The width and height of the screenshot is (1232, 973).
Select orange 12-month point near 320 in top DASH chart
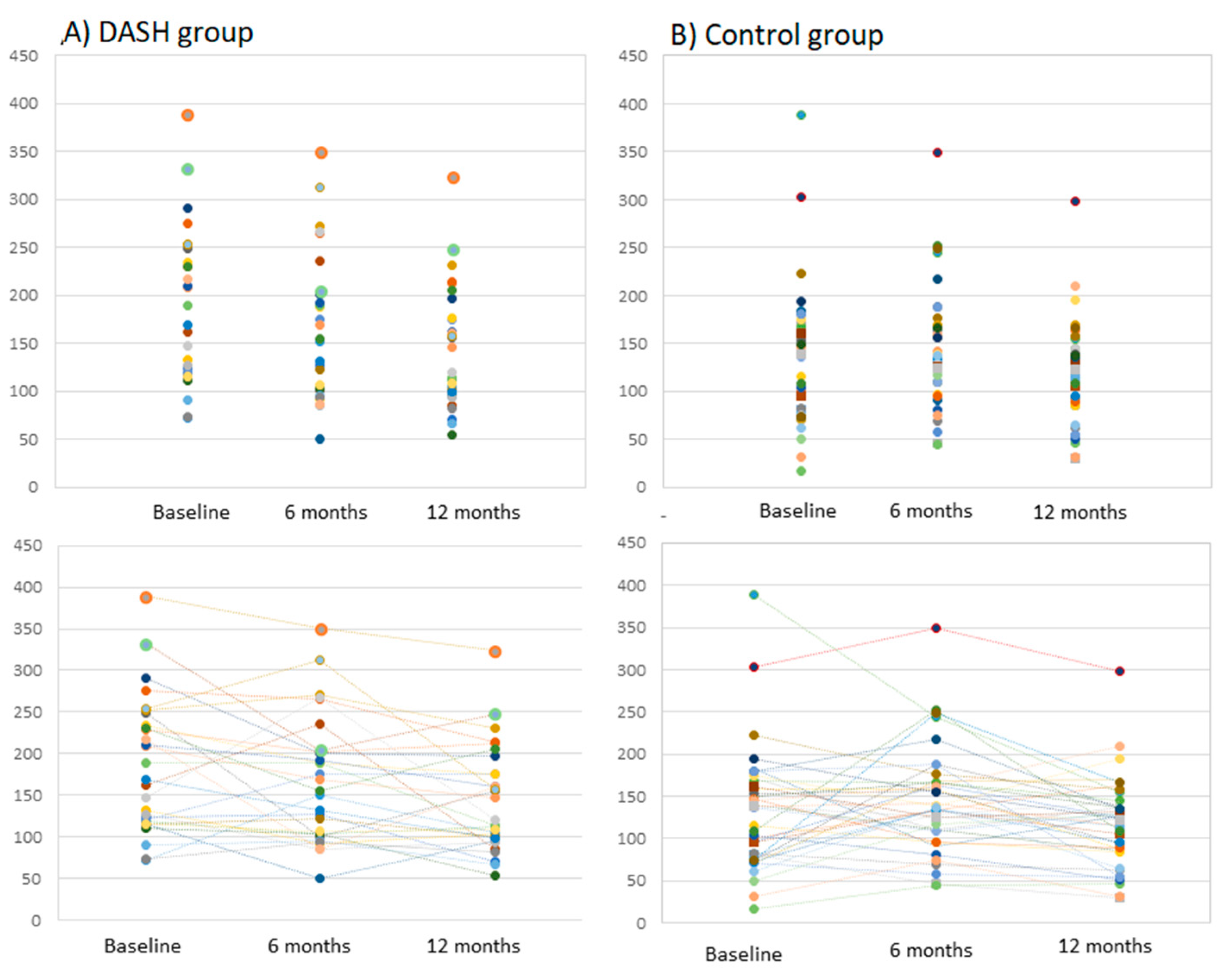tap(453, 178)
